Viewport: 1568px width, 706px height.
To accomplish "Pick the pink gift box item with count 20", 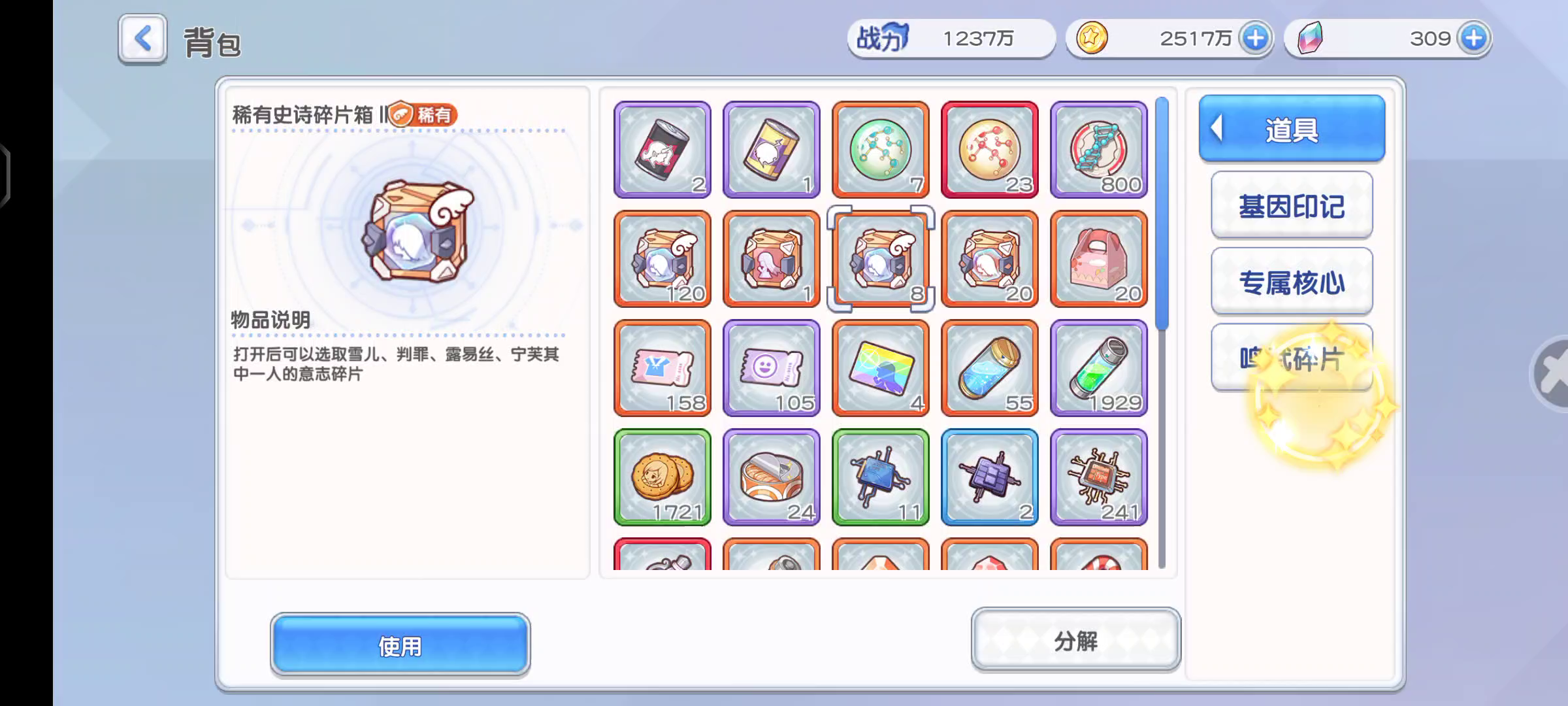I will click(1099, 259).
